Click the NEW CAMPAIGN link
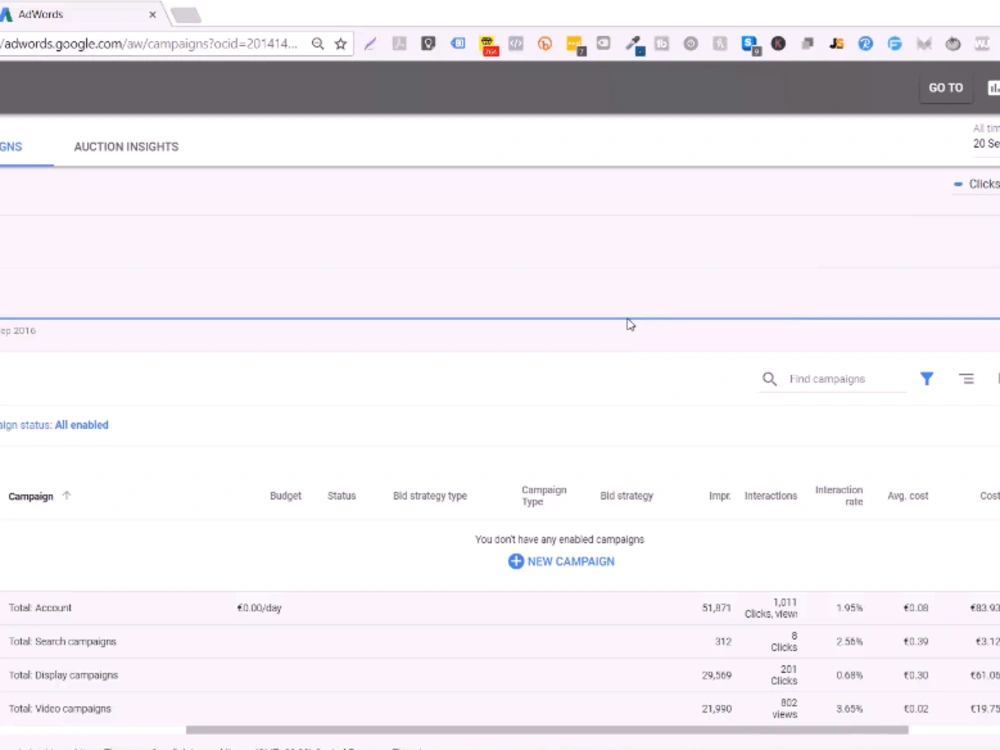This screenshot has height=750, width=1000. click(x=561, y=561)
